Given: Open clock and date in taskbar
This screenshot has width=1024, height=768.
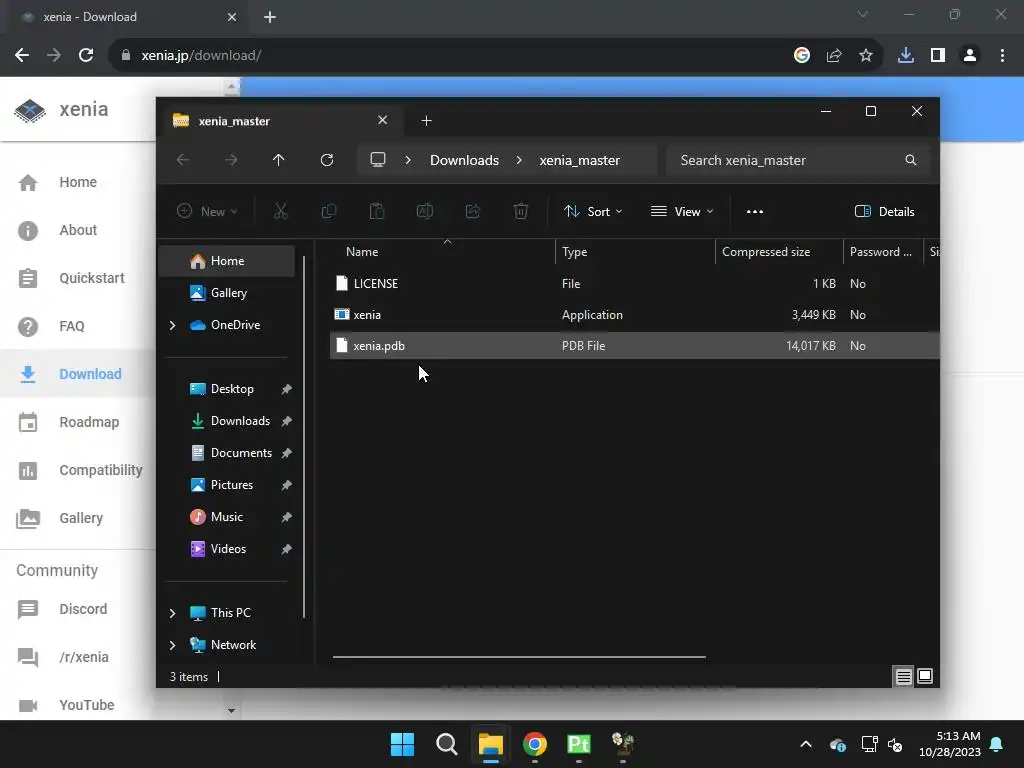Looking at the screenshot, I should pyautogui.click(x=950, y=744).
